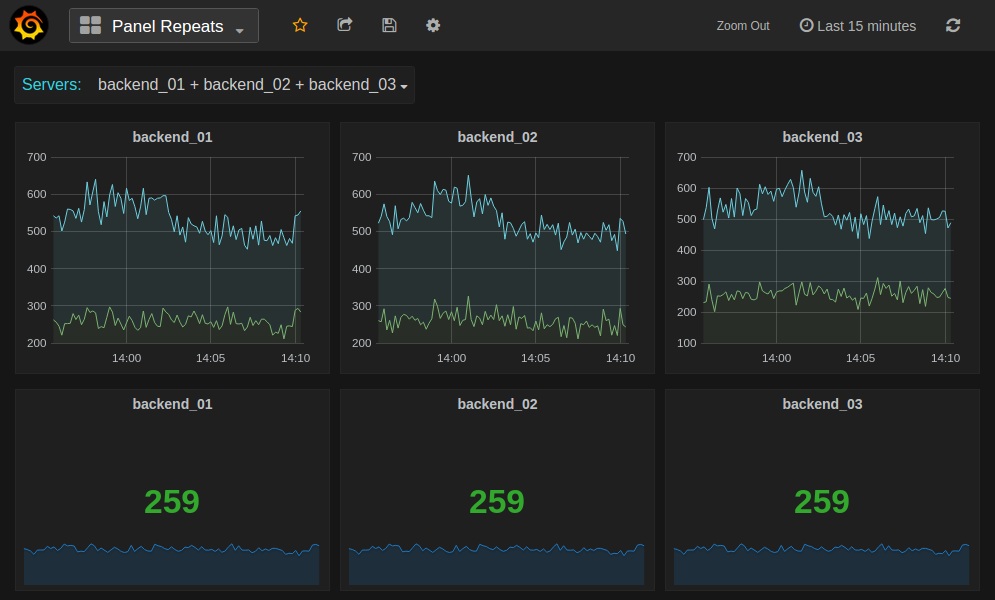Click the clock icon in time picker
Image resolution: width=995 pixels, height=600 pixels.
pyautogui.click(x=806, y=25)
